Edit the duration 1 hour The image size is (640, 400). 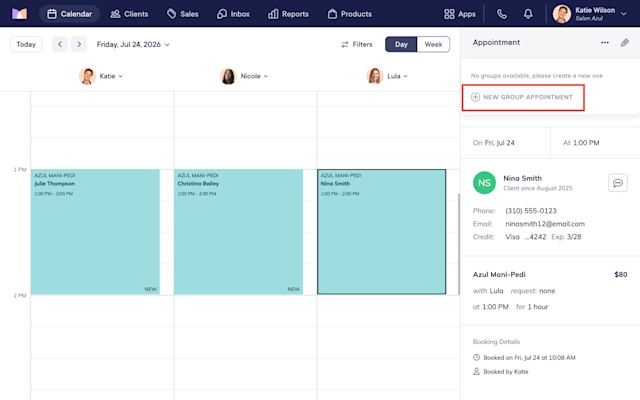coord(538,307)
